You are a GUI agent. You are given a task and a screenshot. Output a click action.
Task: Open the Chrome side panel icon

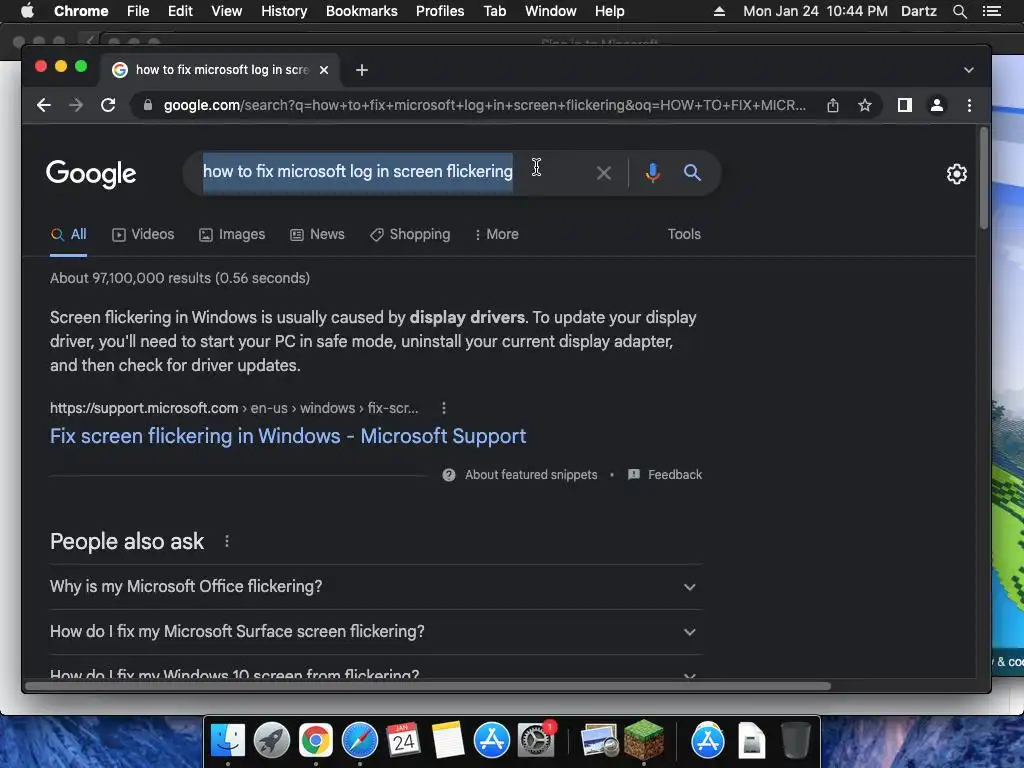pyautogui.click(x=904, y=105)
